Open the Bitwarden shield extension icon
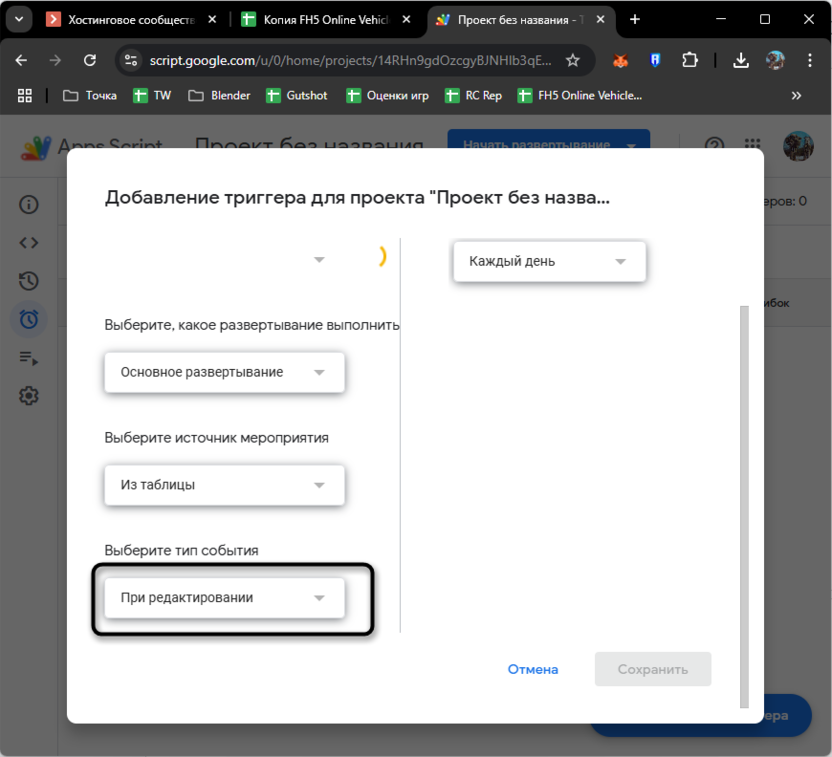This screenshot has height=757, width=832. [x=655, y=60]
